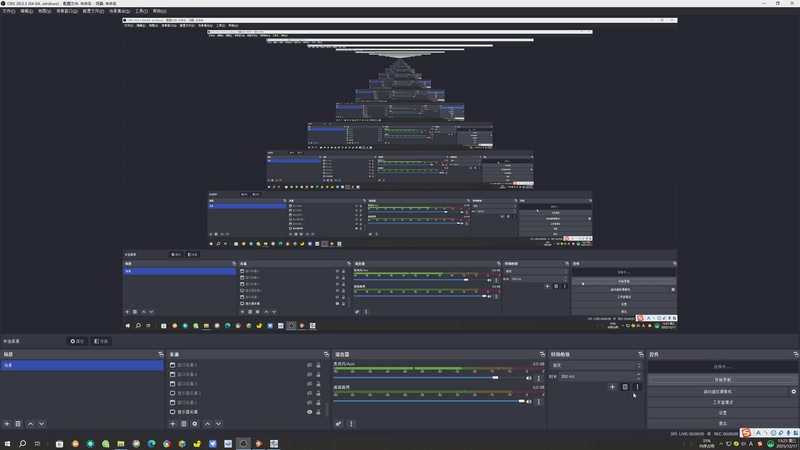Open transition properties dots icon
Image resolution: width=800 pixels, height=450 pixels.
637,387
